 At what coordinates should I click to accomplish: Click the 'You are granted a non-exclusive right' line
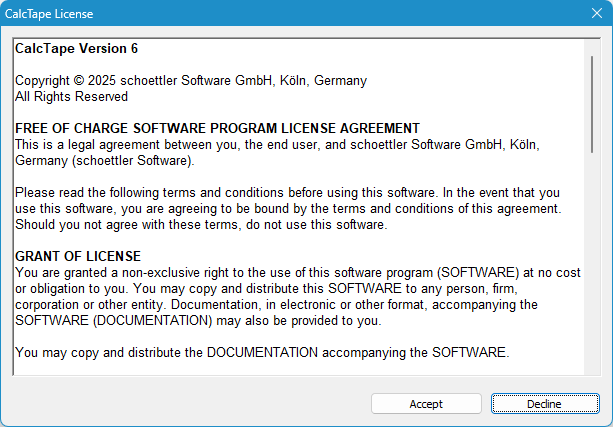coord(298,273)
